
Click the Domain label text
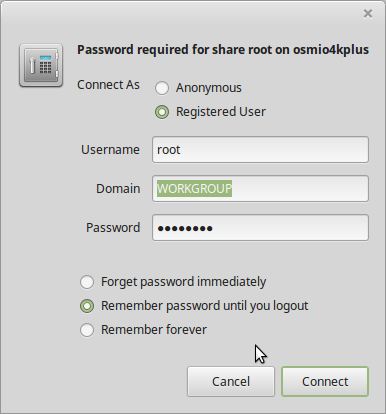click(118, 189)
